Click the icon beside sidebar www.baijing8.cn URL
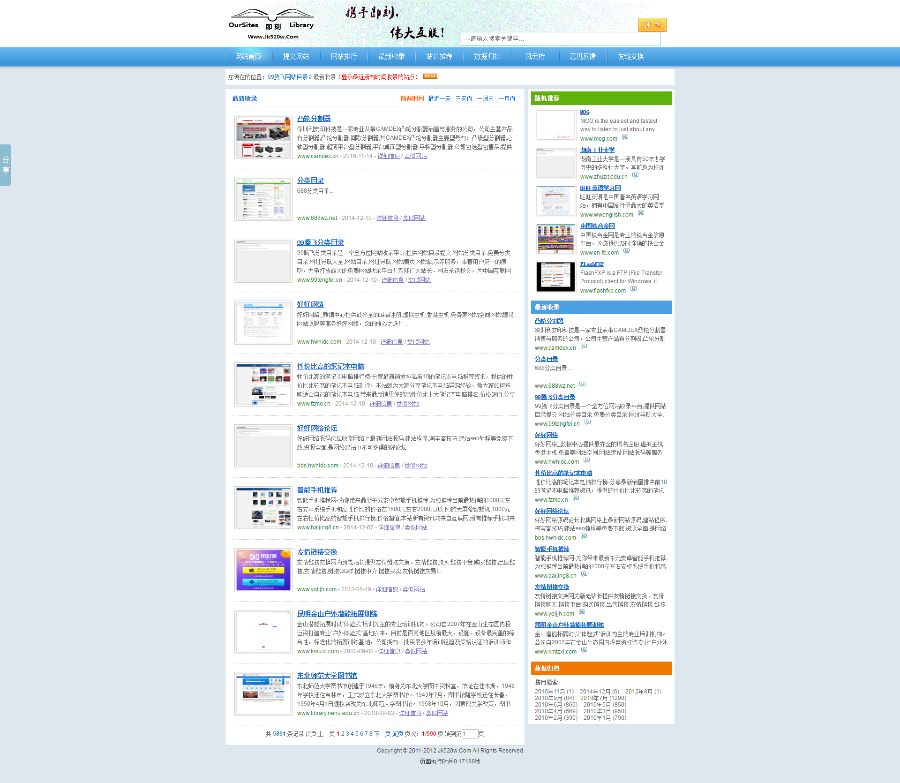 (x=584, y=574)
